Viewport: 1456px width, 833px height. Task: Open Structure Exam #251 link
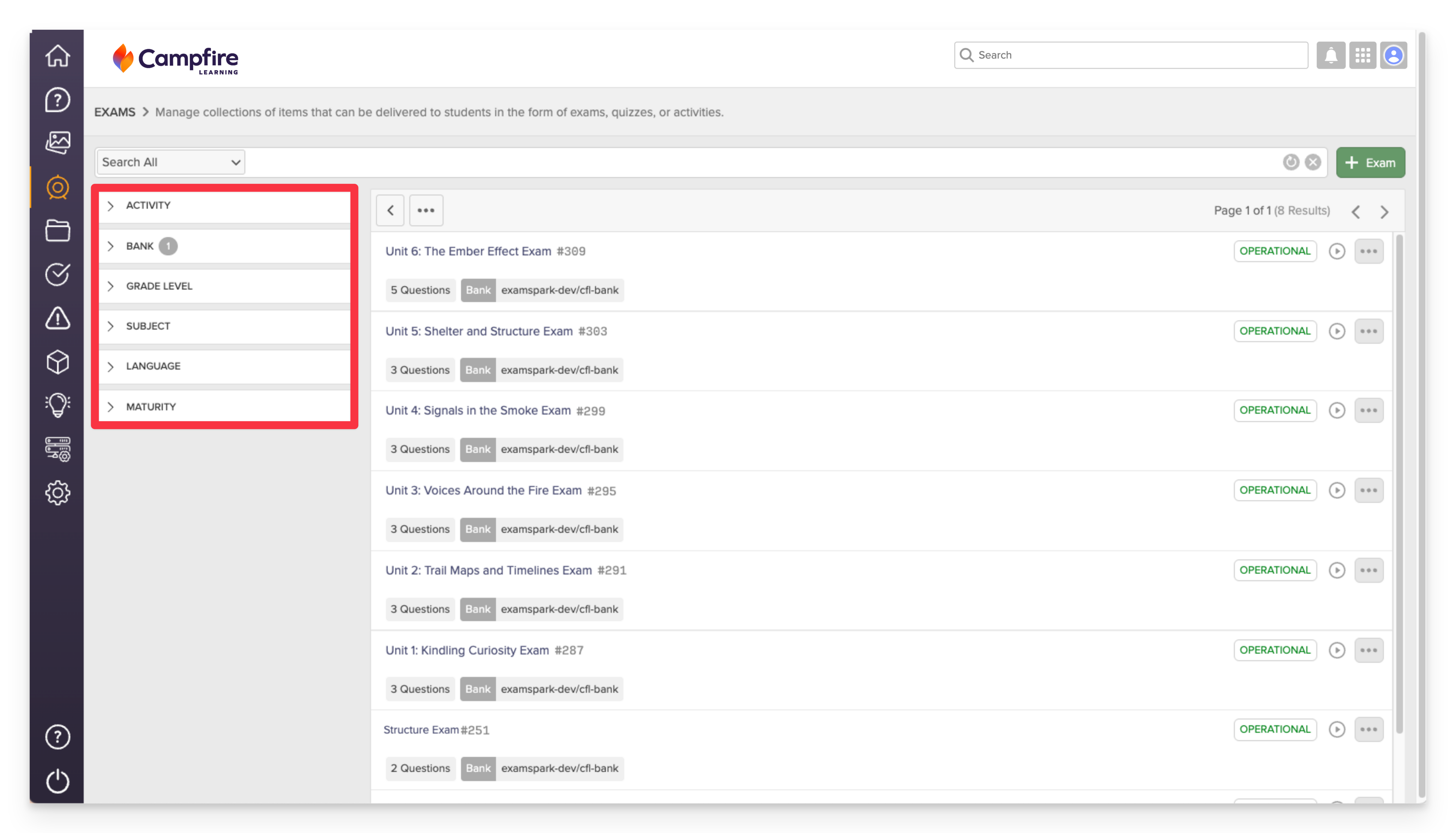point(422,730)
